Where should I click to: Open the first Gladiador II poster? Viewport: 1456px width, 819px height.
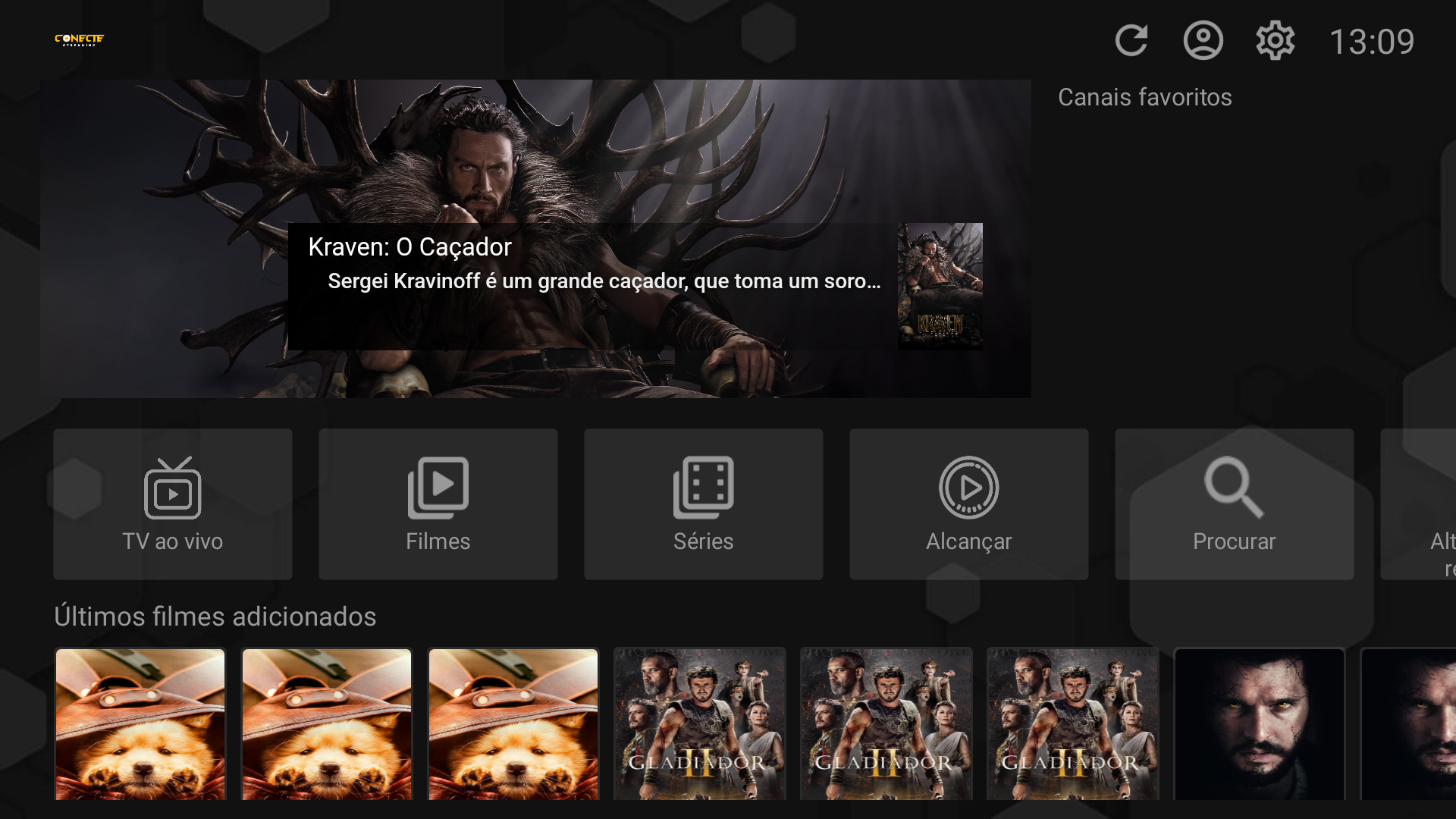(x=700, y=724)
